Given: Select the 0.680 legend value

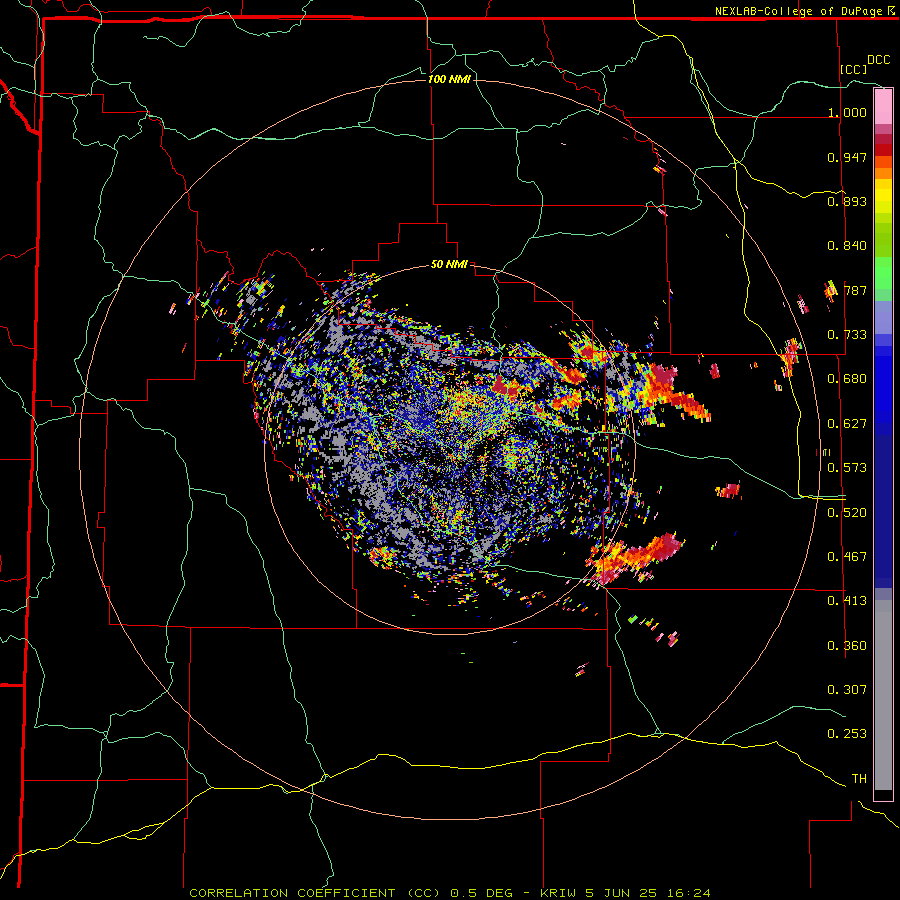Looking at the screenshot, I should pyautogui.click(x=847, y=379).
